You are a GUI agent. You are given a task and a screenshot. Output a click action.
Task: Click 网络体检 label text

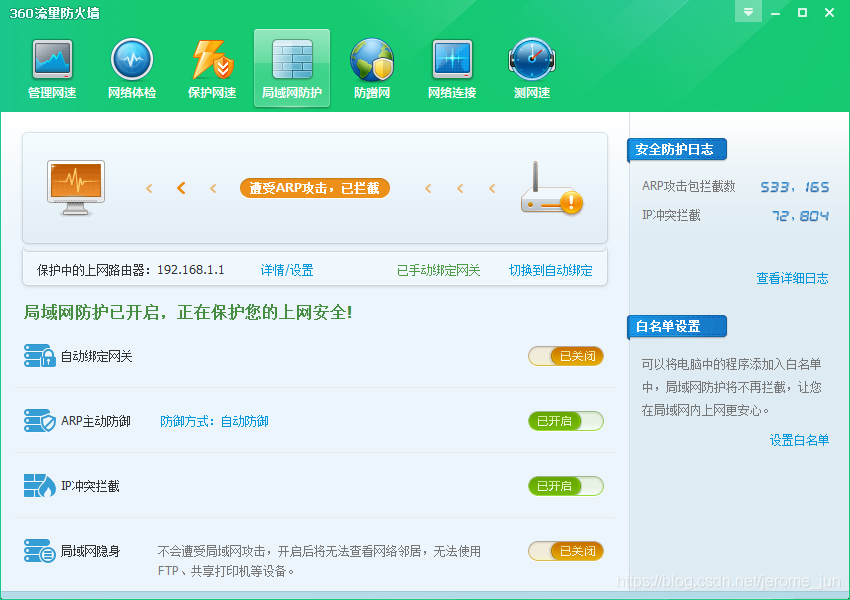132,93
